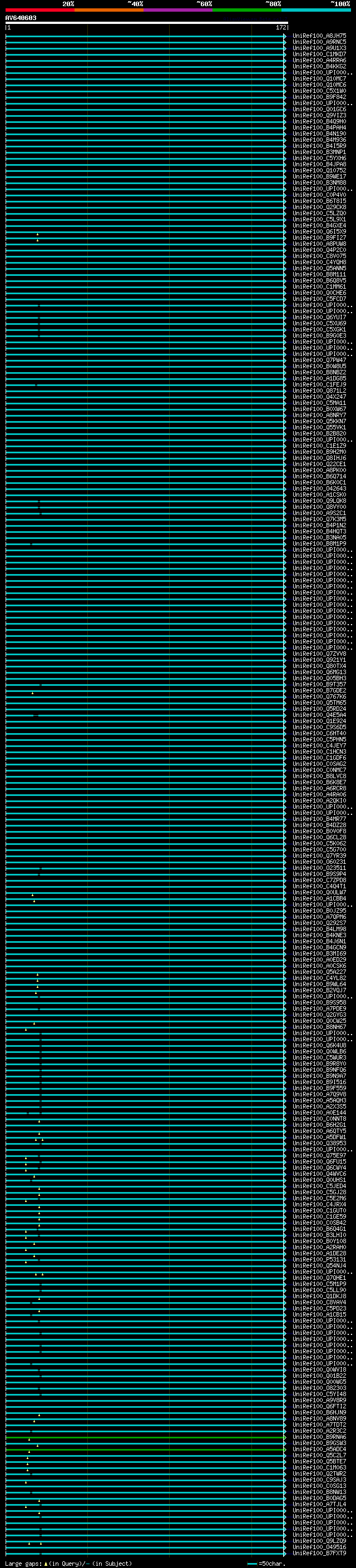
Task: Select the UniRef100_B4JPA8 hit label
Action: pos(319,164)
